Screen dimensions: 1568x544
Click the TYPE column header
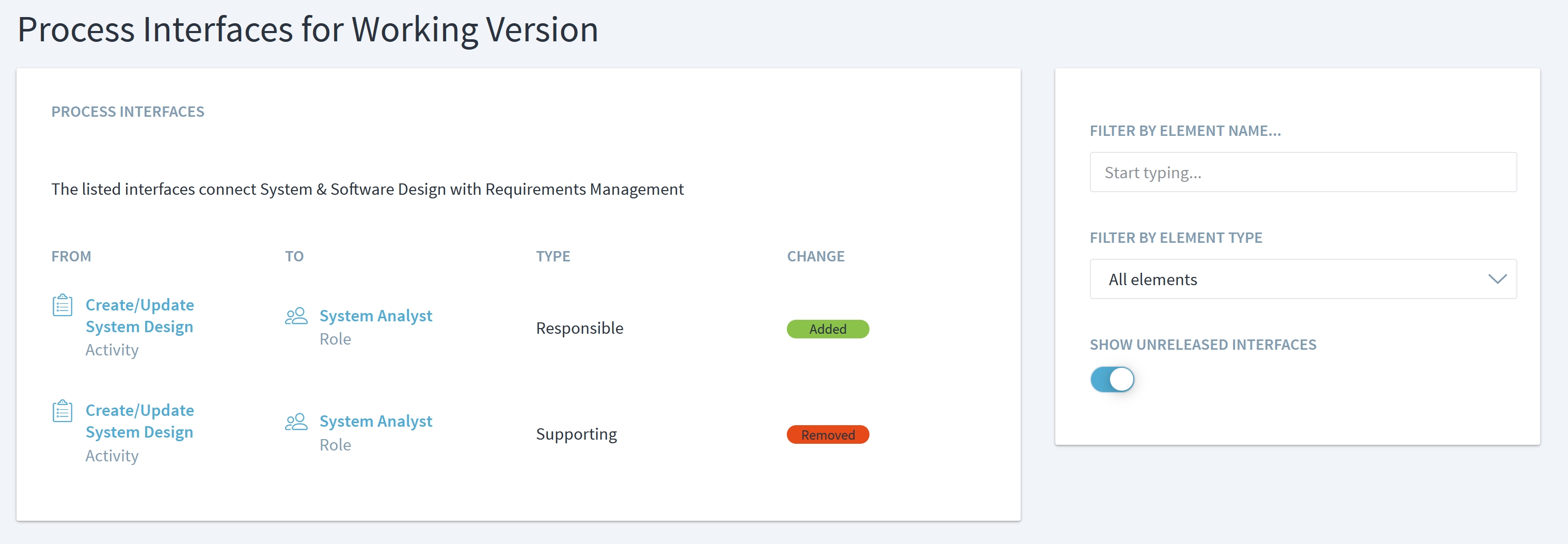(x=552, y=256)
